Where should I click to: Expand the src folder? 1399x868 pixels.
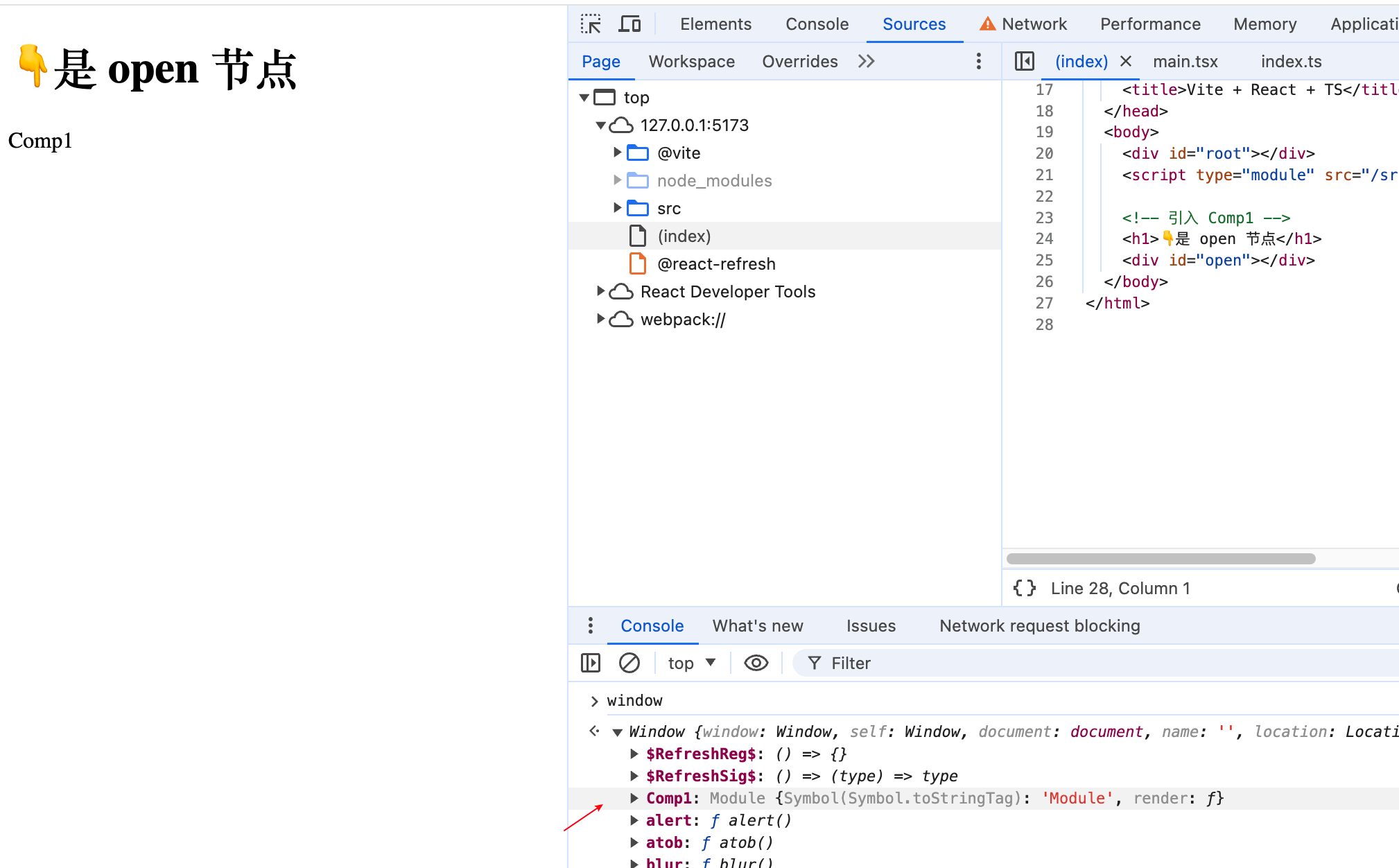[x=617, y=208]
